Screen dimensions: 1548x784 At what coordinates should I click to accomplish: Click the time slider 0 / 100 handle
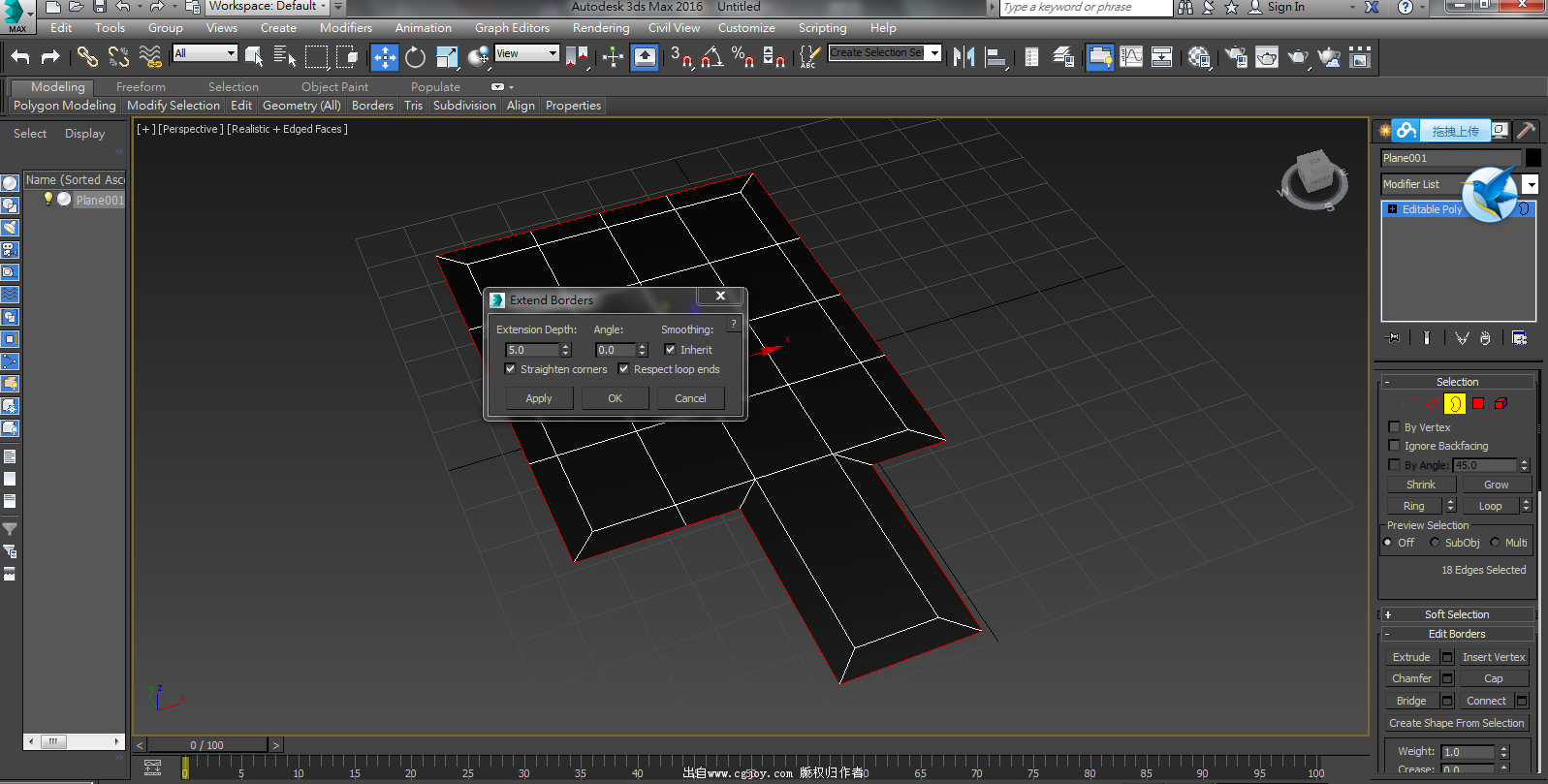point(207,745)
